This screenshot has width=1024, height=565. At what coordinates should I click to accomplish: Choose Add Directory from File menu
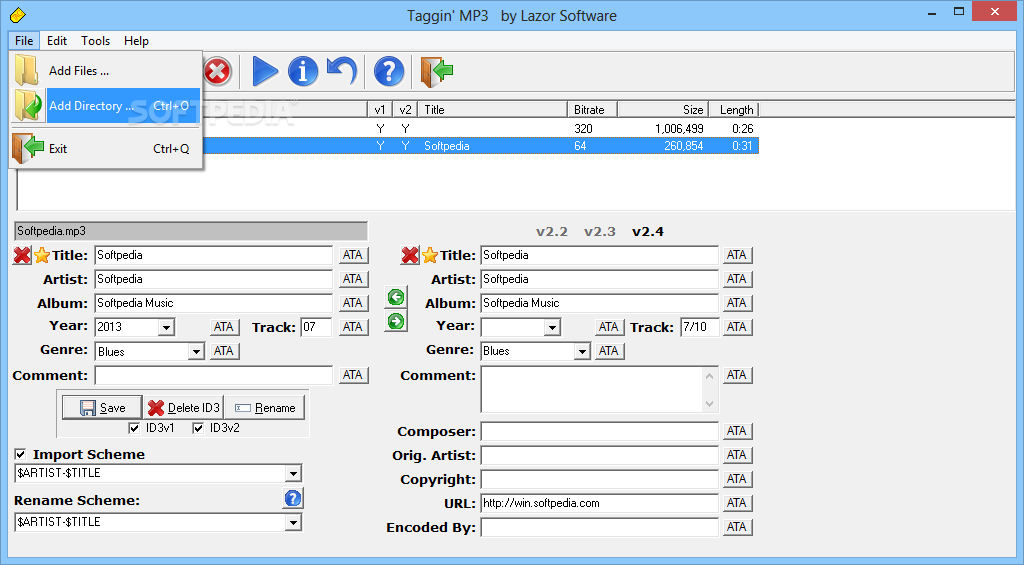click(x=106, y=106)
